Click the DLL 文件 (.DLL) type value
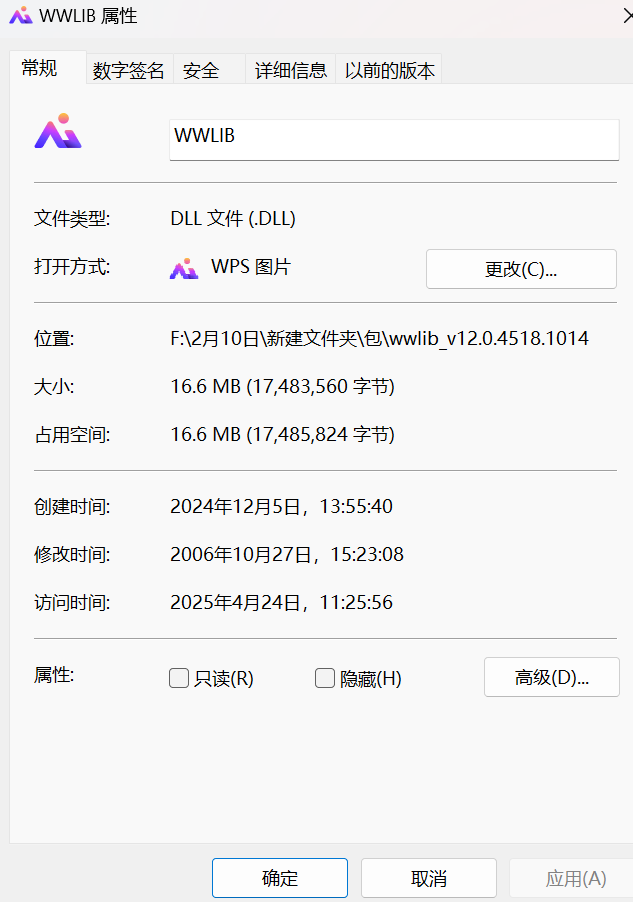This screenshot has width=633, height=902. tap(233, 219)
